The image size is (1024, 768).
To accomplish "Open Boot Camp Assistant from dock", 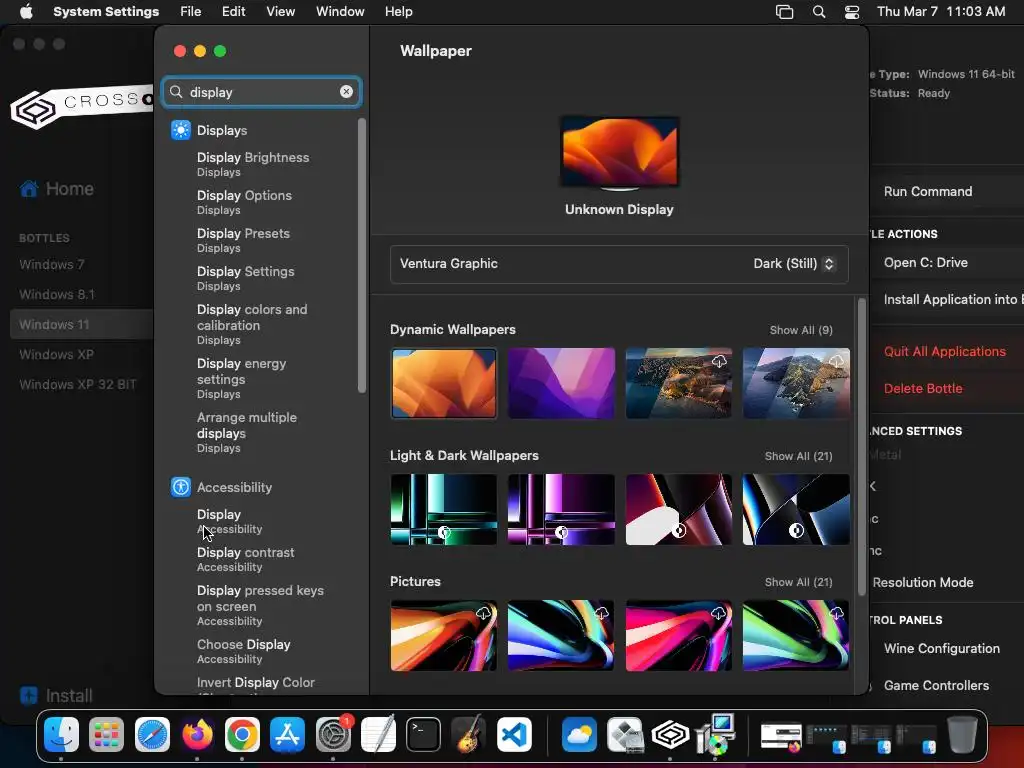I will (x=625, y=734).
